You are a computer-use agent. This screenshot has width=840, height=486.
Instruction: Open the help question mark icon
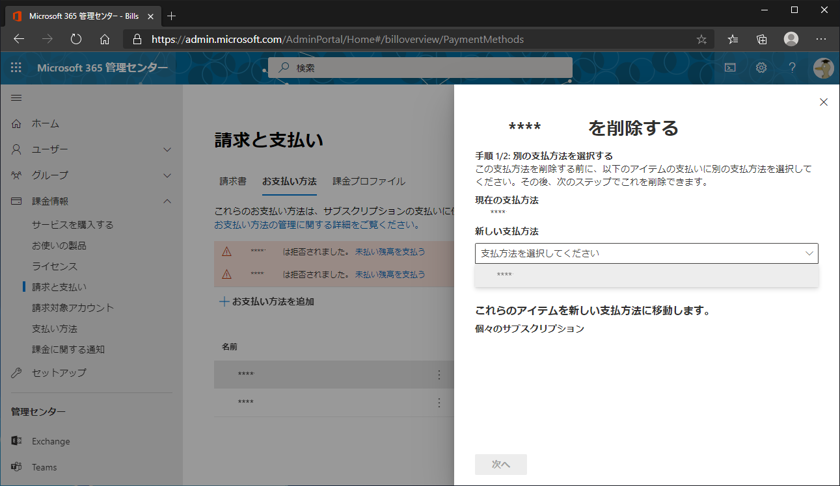[x=792, y=68]
